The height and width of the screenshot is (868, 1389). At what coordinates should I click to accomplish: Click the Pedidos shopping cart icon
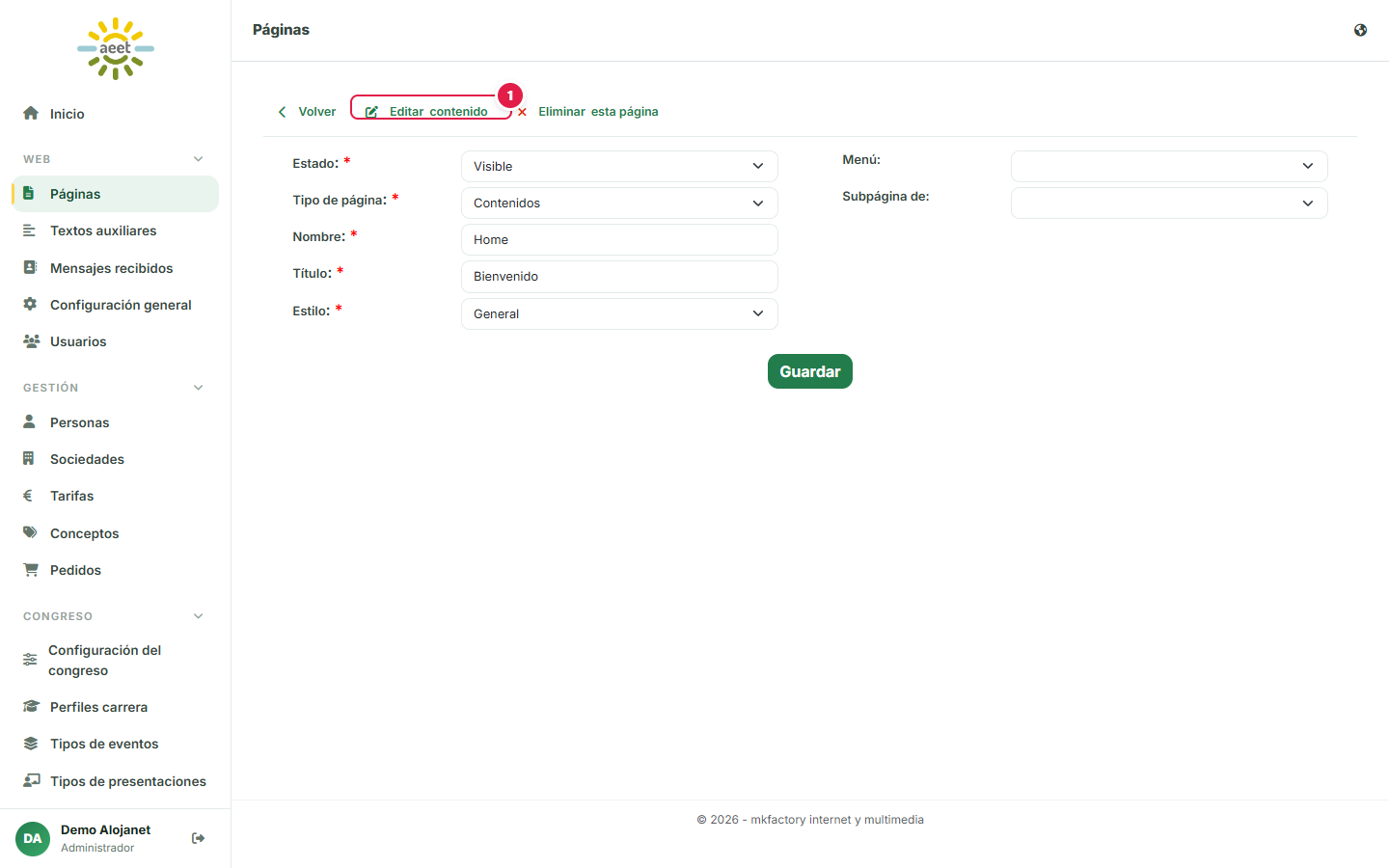point(31,570)
